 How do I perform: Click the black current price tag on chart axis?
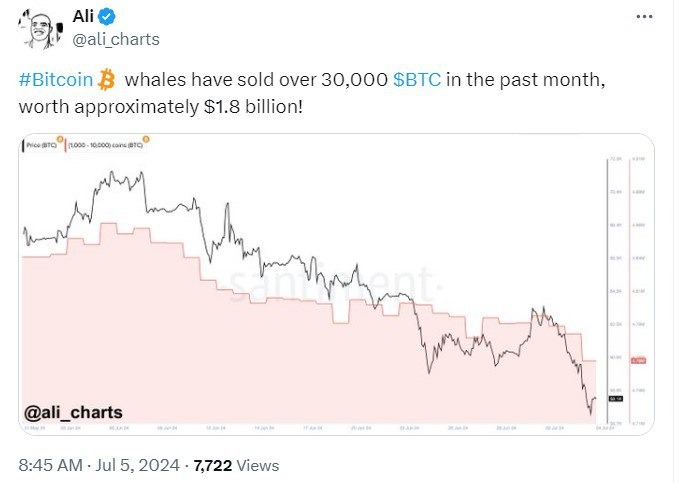point(614,401)
